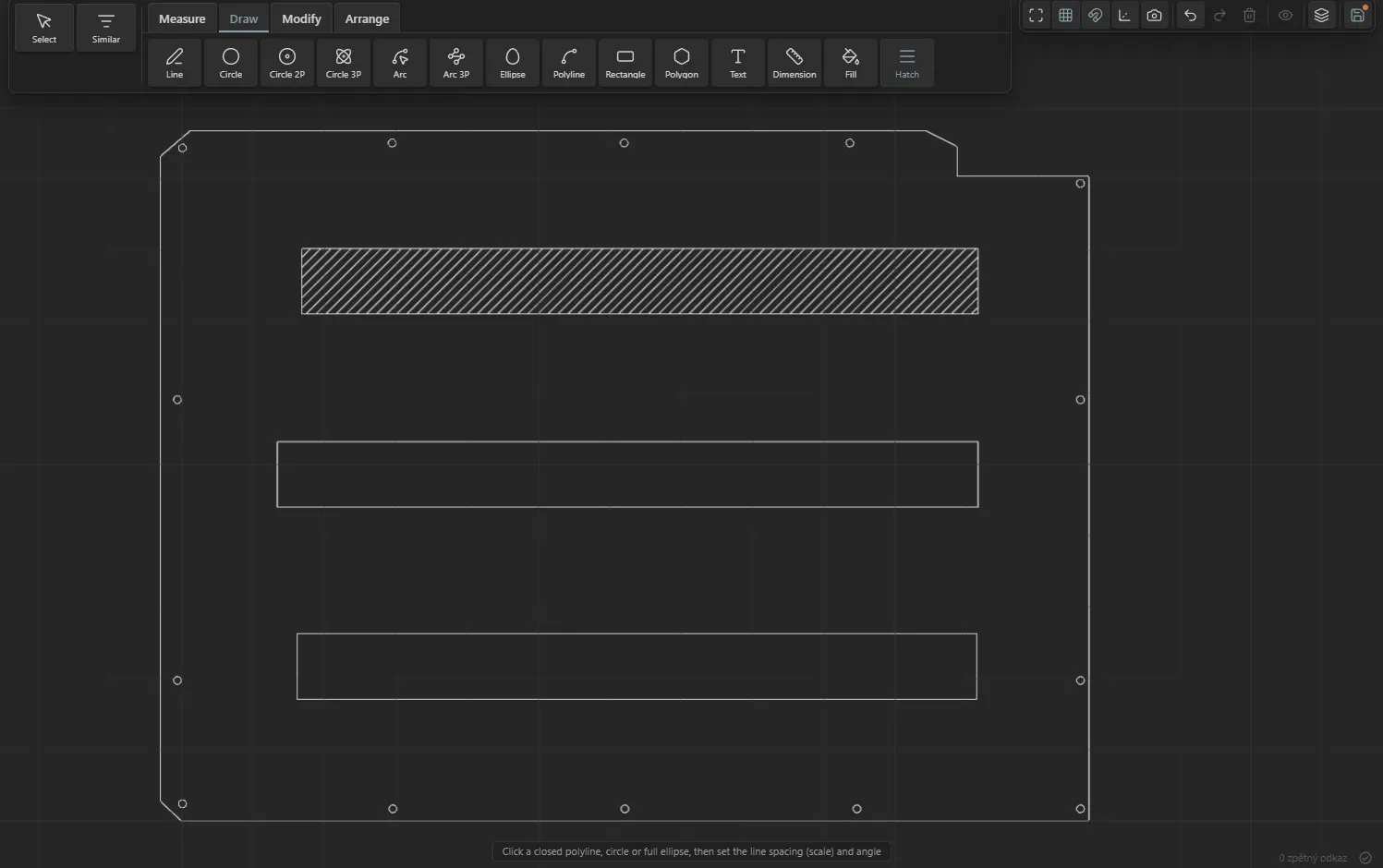
Task: Pick the Fill bucket tool
Action: (851, 63)
